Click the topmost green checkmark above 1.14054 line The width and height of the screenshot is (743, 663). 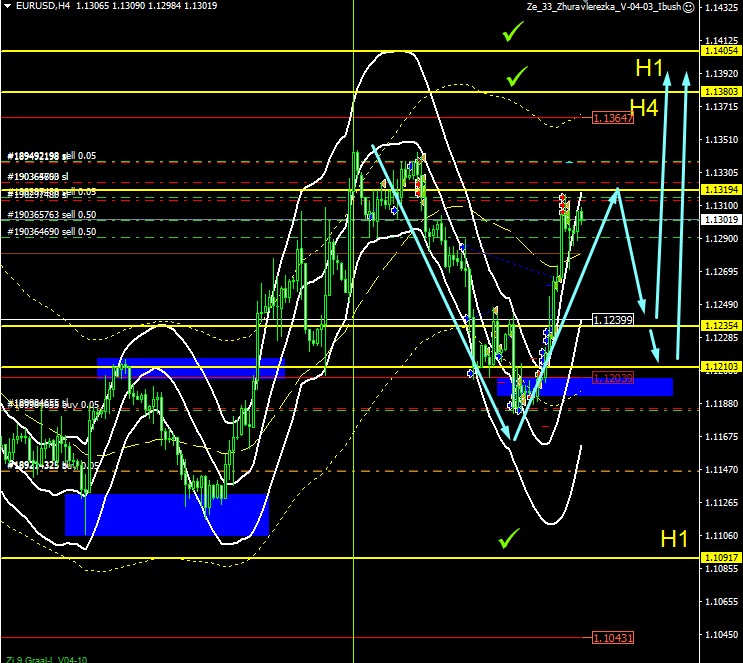click(x=513, y=33)
